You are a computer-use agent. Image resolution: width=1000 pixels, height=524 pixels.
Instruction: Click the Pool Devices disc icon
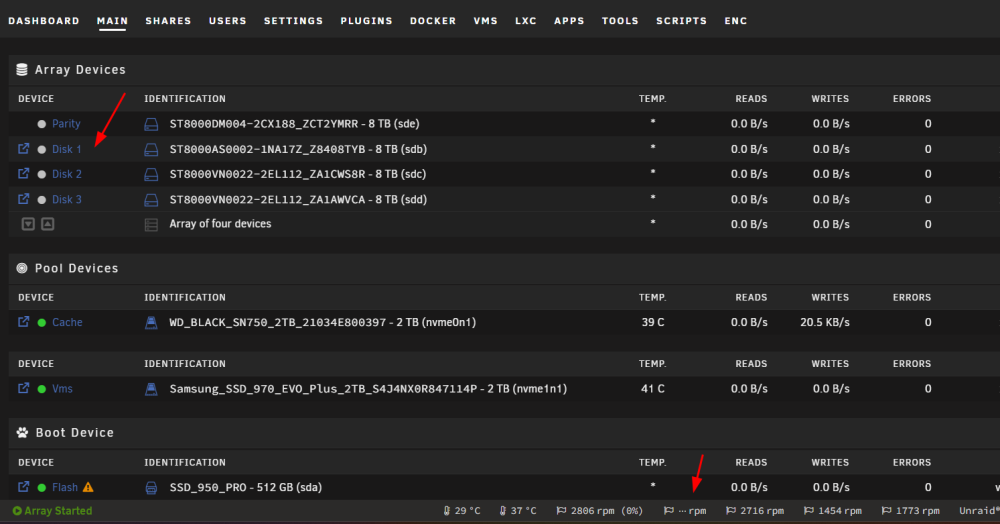tap(22, 268)
